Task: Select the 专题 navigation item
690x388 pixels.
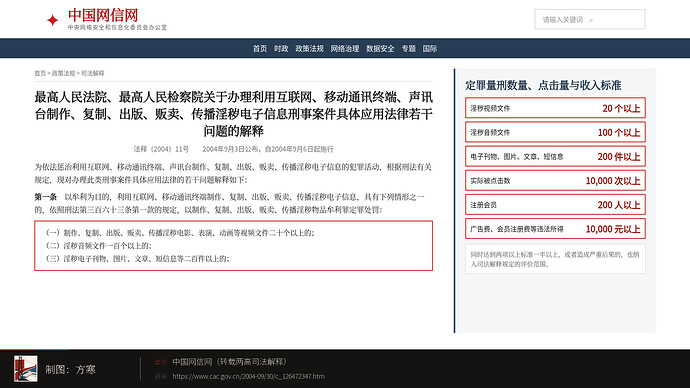Action: click(409, 48)
